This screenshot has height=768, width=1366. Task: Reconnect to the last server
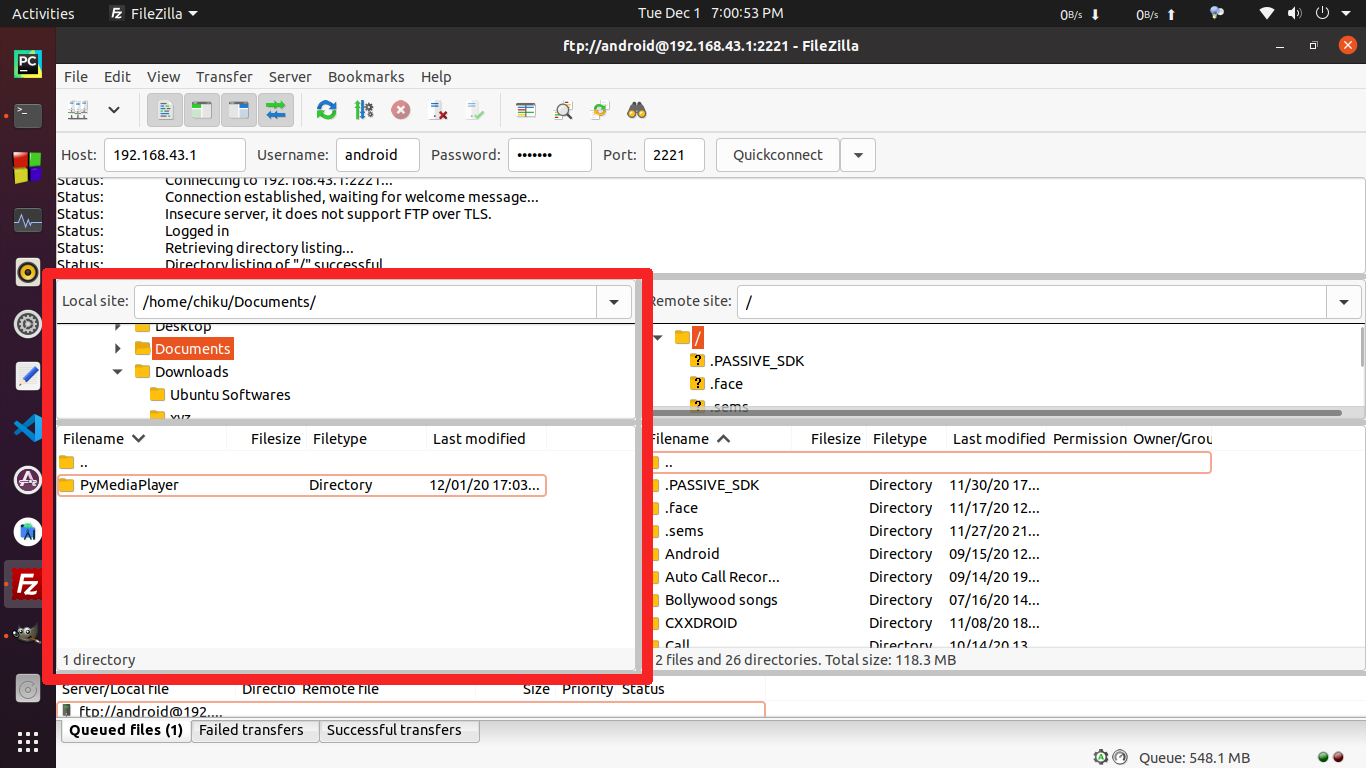click(x=475, y=110)
